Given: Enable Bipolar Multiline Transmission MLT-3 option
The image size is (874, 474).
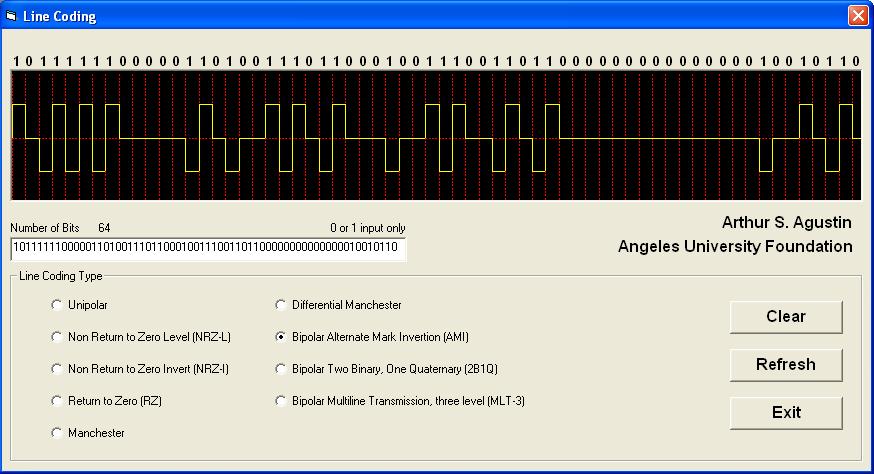Looking at the screenshot, I should point(281,401).
